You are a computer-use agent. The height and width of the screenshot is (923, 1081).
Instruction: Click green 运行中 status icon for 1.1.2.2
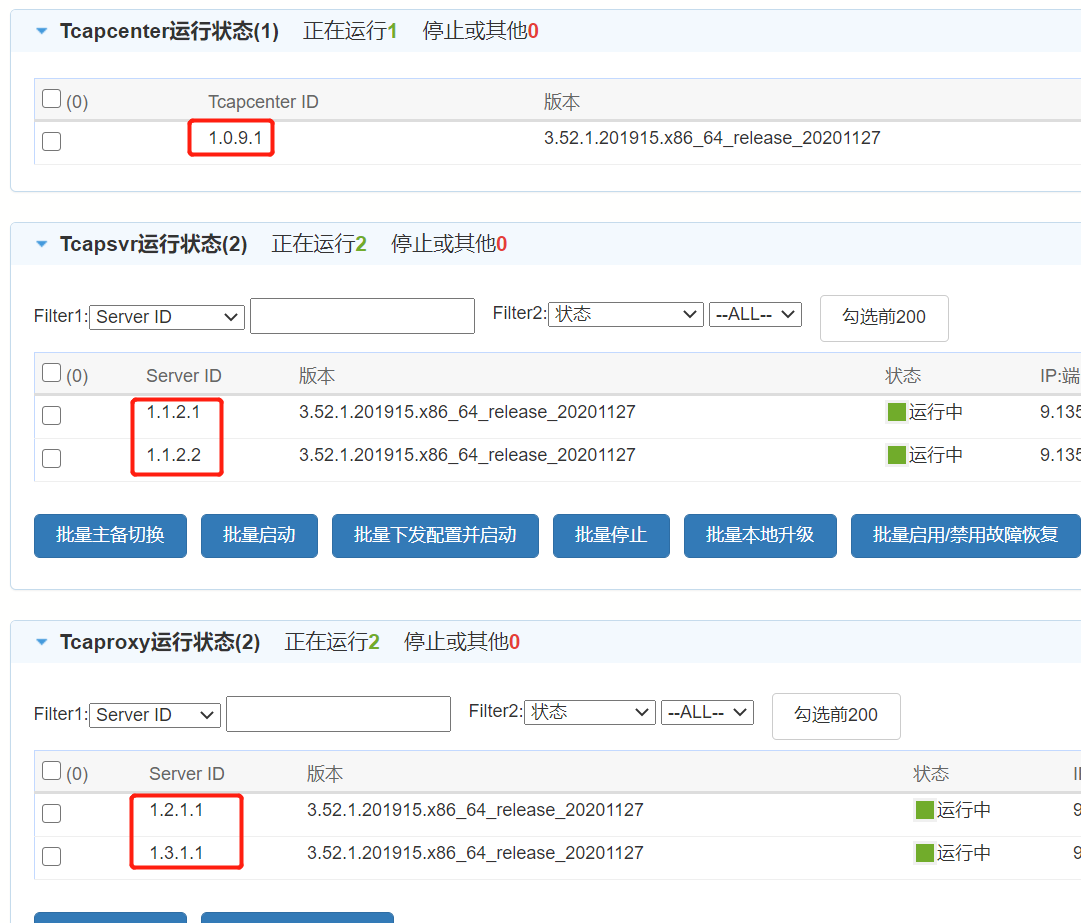click(x=896, y=455)
